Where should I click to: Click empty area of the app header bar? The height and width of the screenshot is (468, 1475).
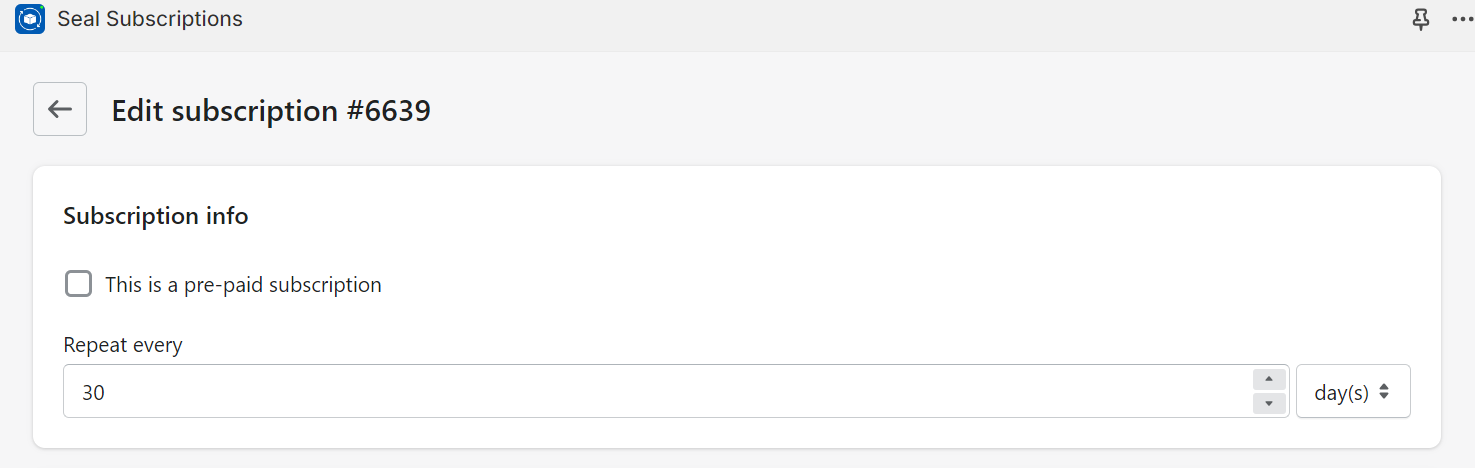coord(800,20)
